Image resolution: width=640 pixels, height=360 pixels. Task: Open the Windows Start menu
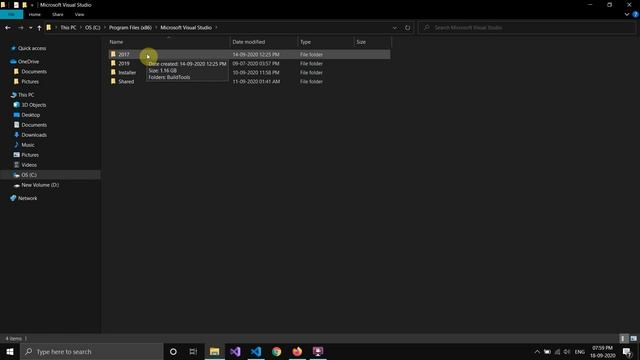(10, 351)
